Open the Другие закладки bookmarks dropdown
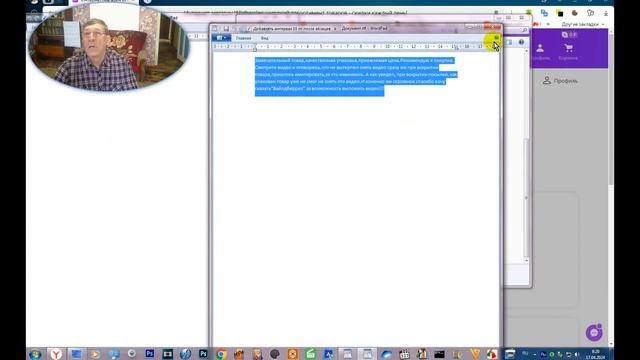Viewport: 640px width, 360px height. click(583, 24)
